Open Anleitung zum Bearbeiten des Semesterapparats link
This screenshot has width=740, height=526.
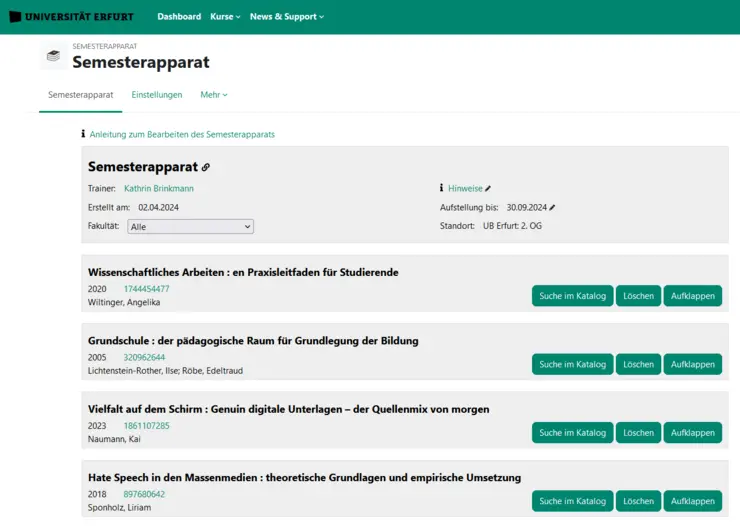tap(182, 134)
